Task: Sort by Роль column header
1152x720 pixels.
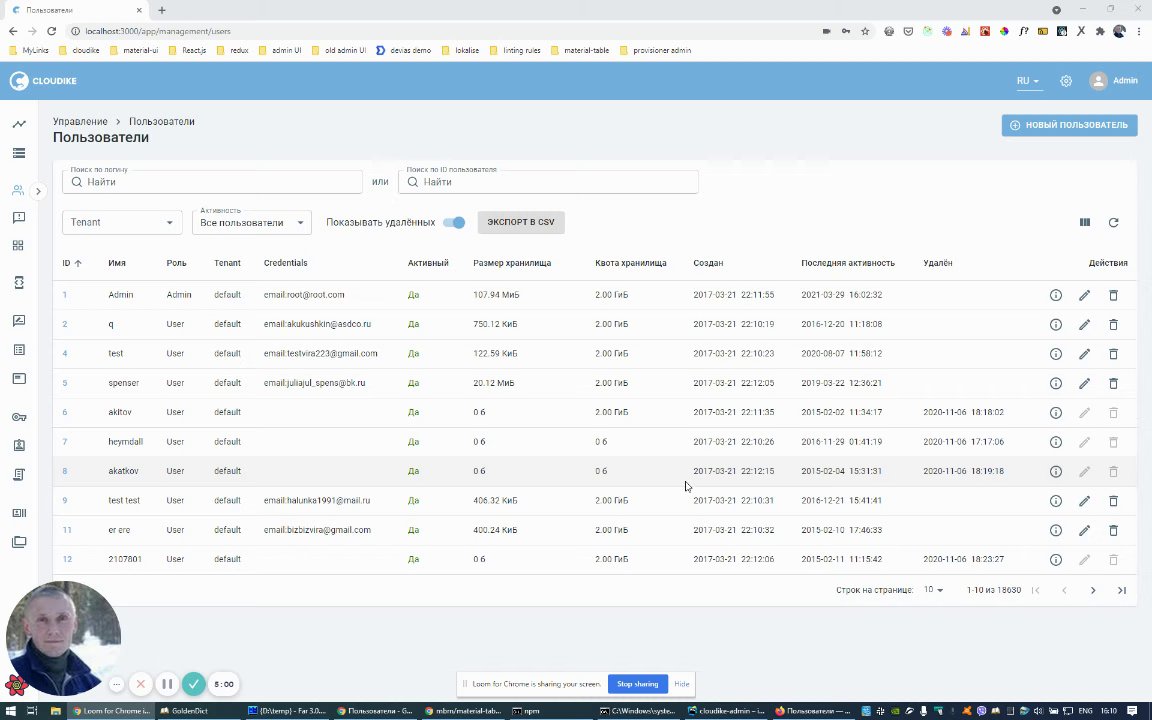Action: point(176,263)
